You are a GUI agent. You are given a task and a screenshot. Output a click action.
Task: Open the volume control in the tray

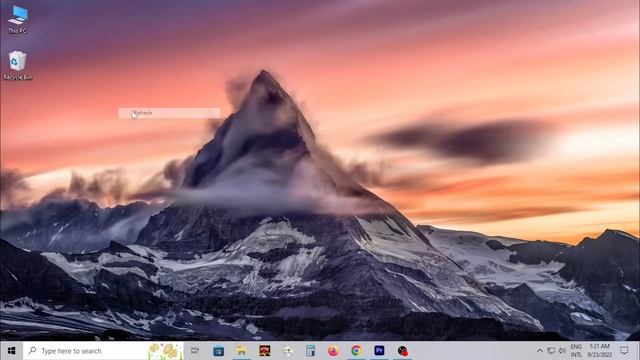tap(562, 351)
